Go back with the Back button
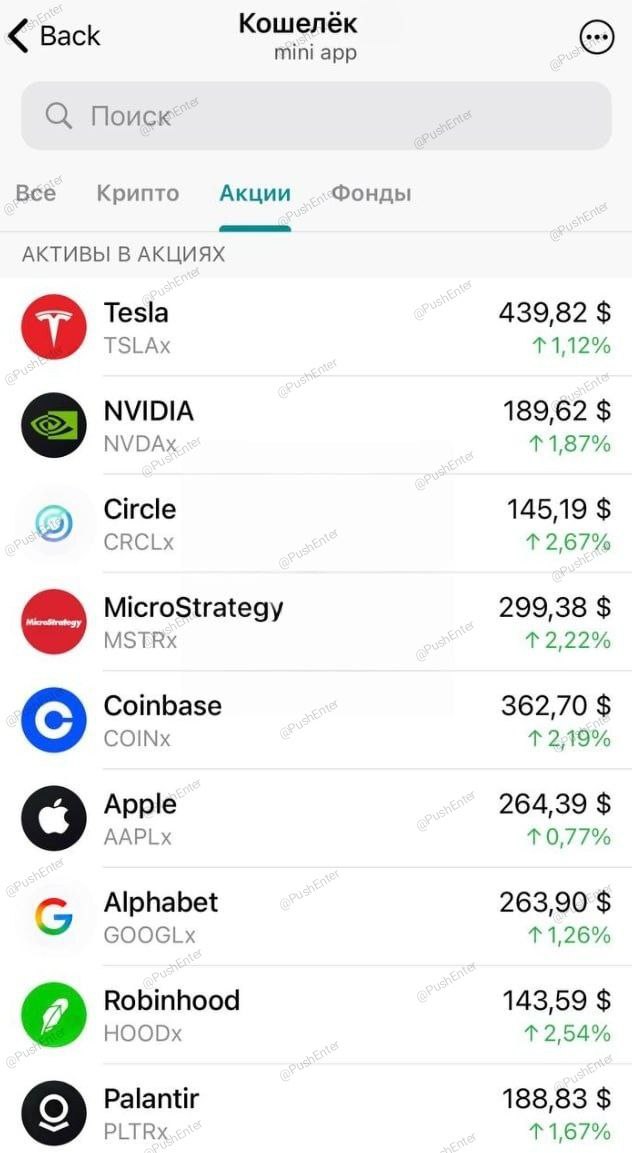Image resolution: width=632 pixels, height=1153 pixels. [54, 36]
